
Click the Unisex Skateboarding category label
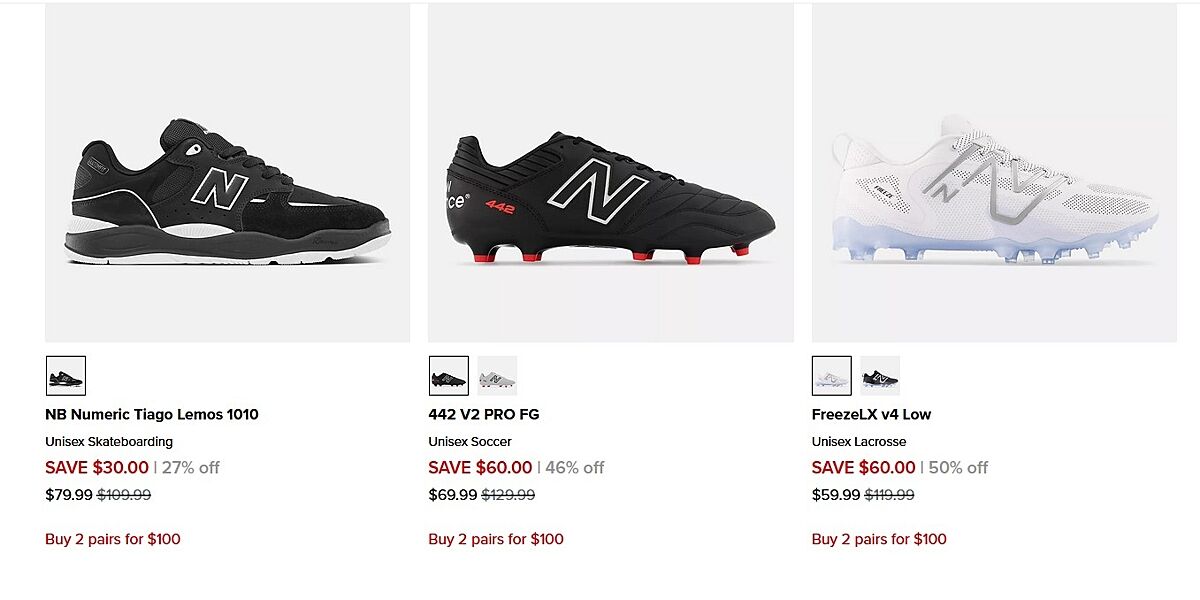109,441
